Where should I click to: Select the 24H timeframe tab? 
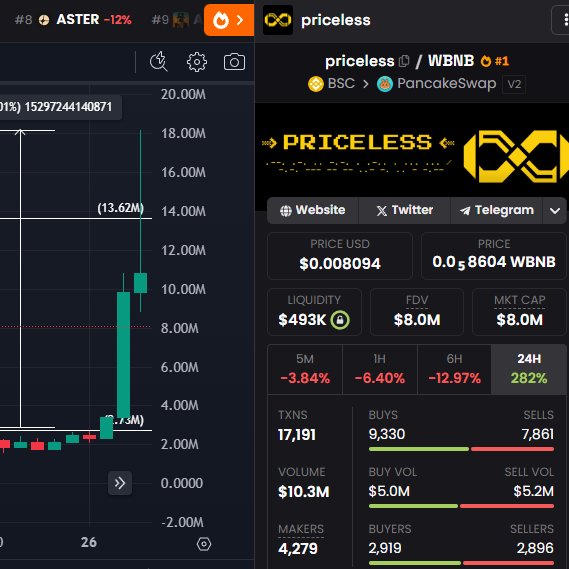[529, 369]
